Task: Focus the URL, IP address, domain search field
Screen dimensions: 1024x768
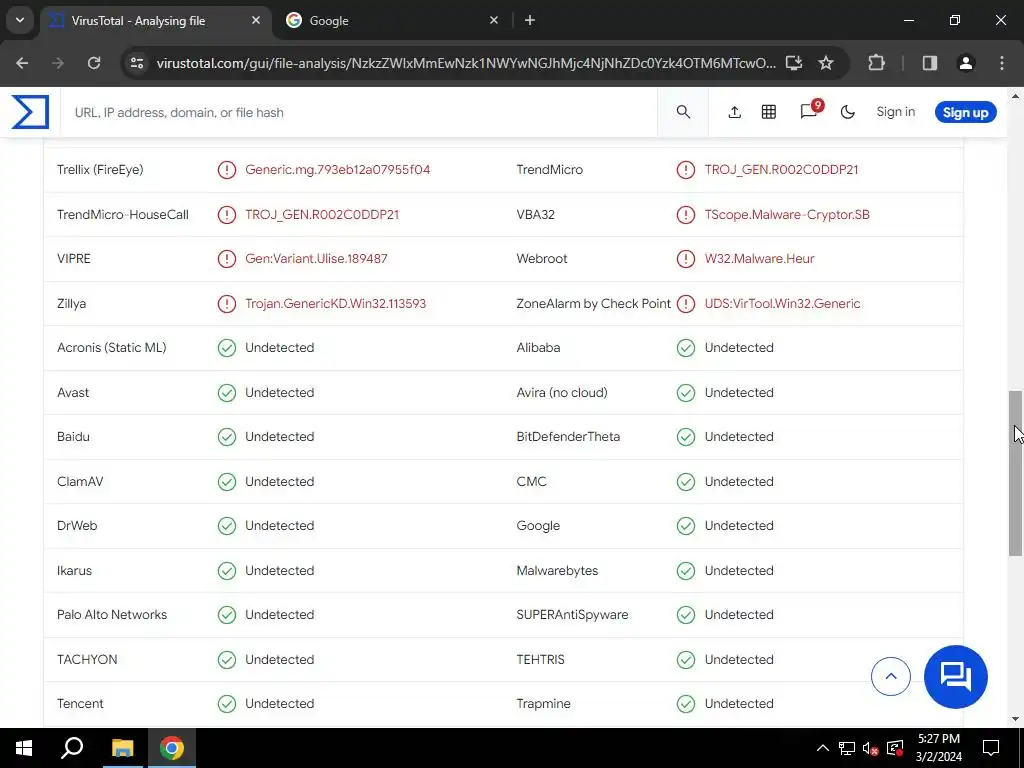Action: [x=359, y=112]
